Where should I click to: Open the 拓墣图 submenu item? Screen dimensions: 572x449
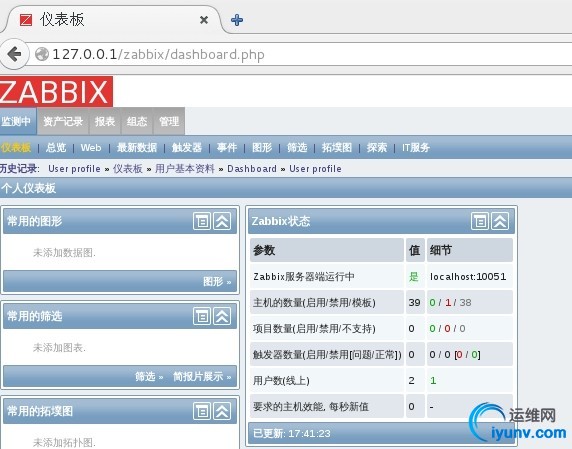[x=337, y=147]
